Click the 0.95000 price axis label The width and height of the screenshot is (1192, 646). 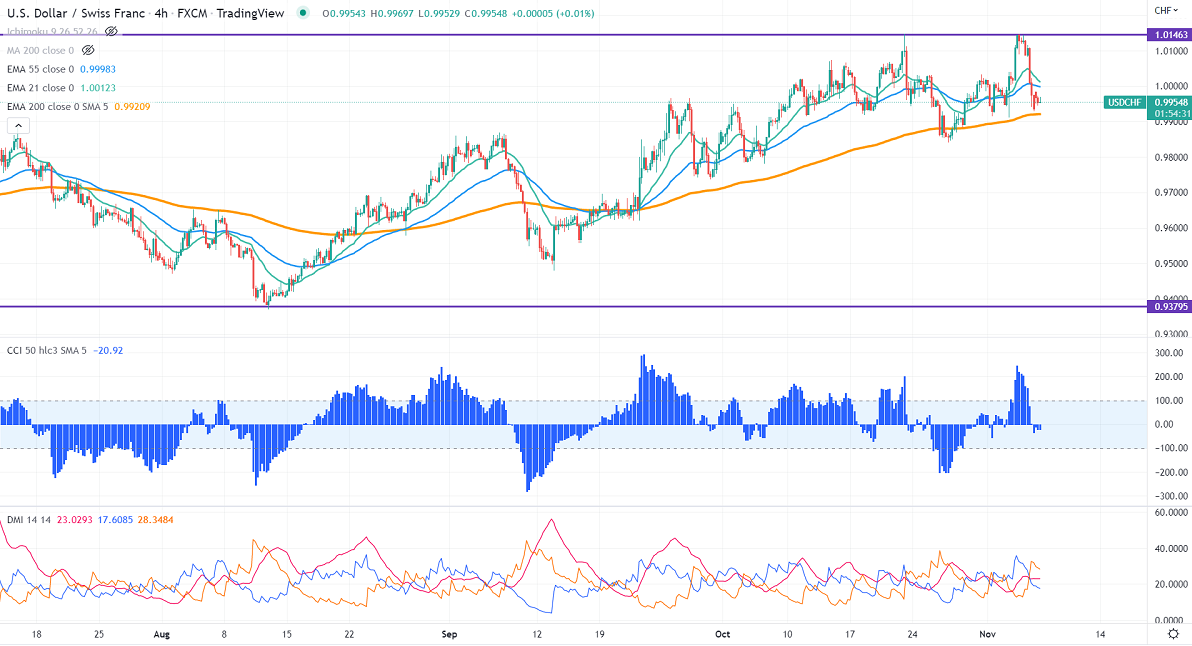pyautogui.click(x=1170, y=264)
